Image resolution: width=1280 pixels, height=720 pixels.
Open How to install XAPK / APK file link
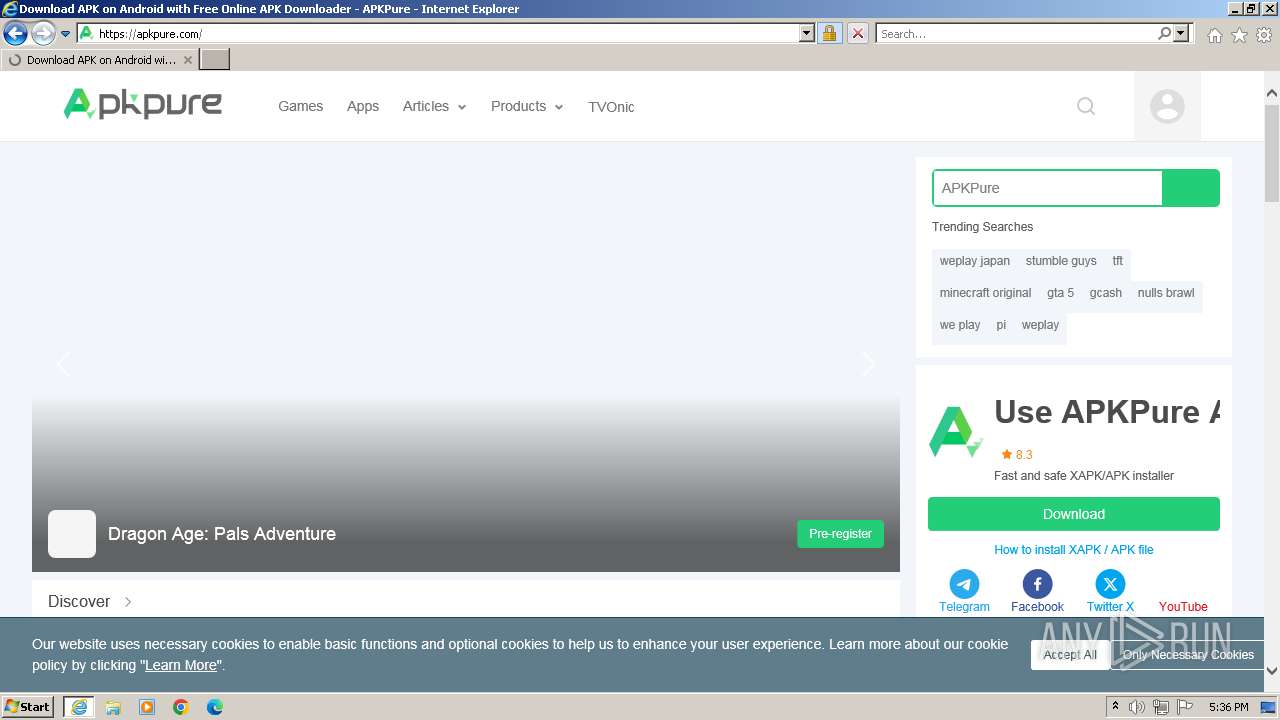pyautogui.click(x=1074, y=549)
